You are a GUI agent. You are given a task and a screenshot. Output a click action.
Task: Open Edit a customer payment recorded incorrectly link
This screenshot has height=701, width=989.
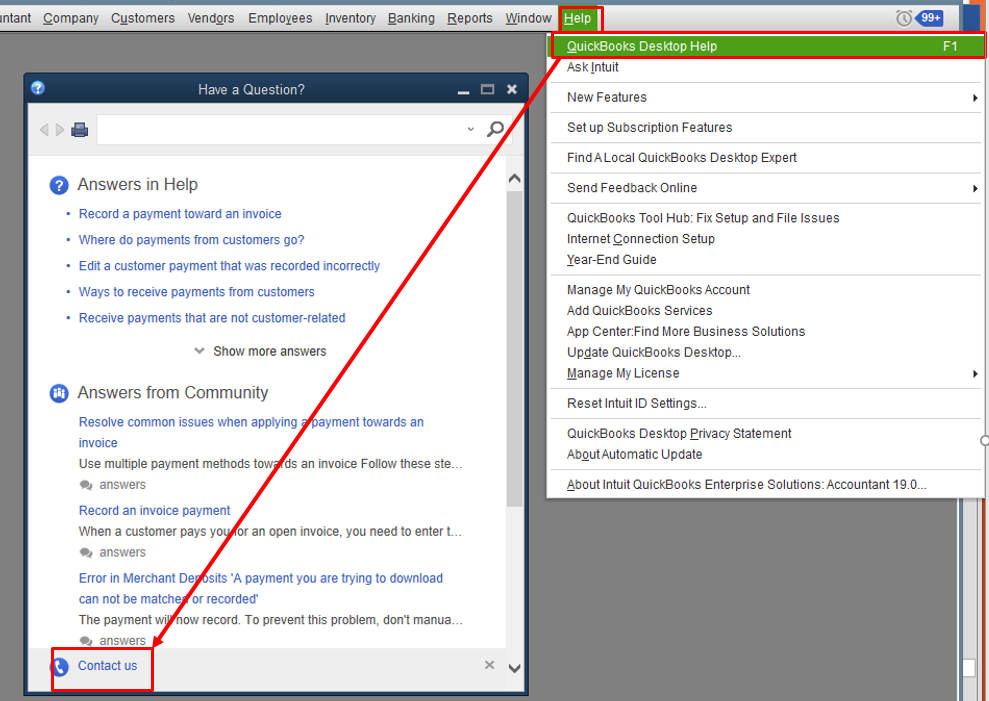[x=229, y=266]
